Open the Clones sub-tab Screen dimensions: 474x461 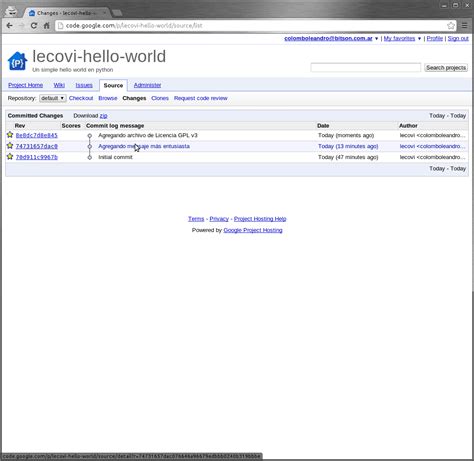(160, 98)
